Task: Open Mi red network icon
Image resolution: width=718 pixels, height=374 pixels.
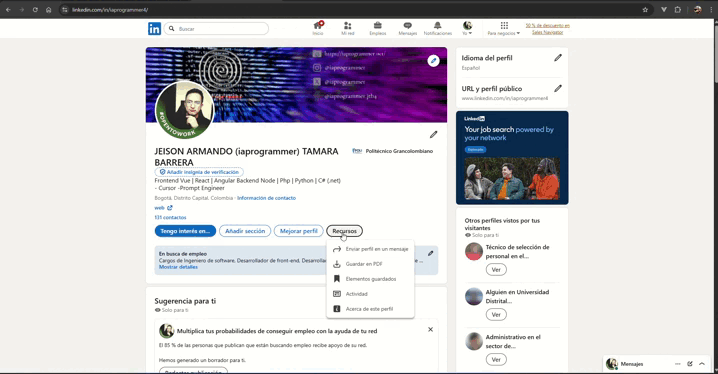Action: click(348, 28)
